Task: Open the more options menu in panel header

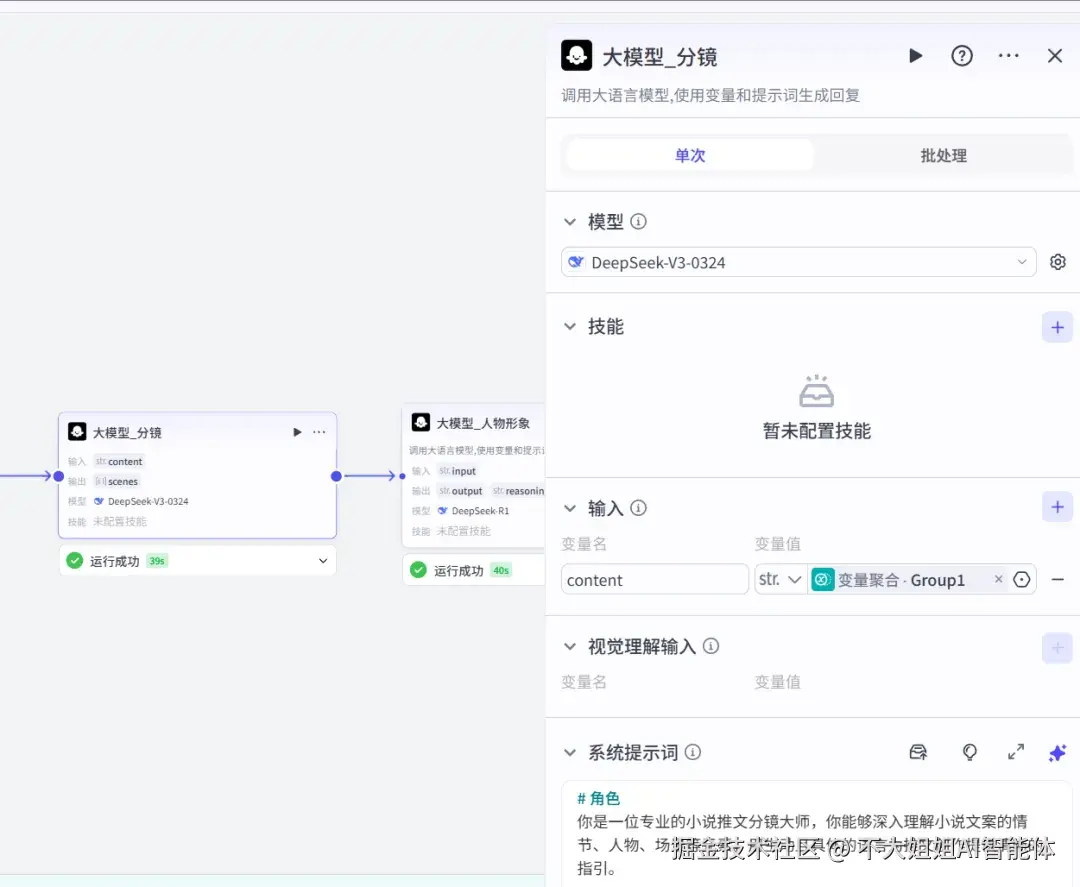Action: pos(1008,56)
